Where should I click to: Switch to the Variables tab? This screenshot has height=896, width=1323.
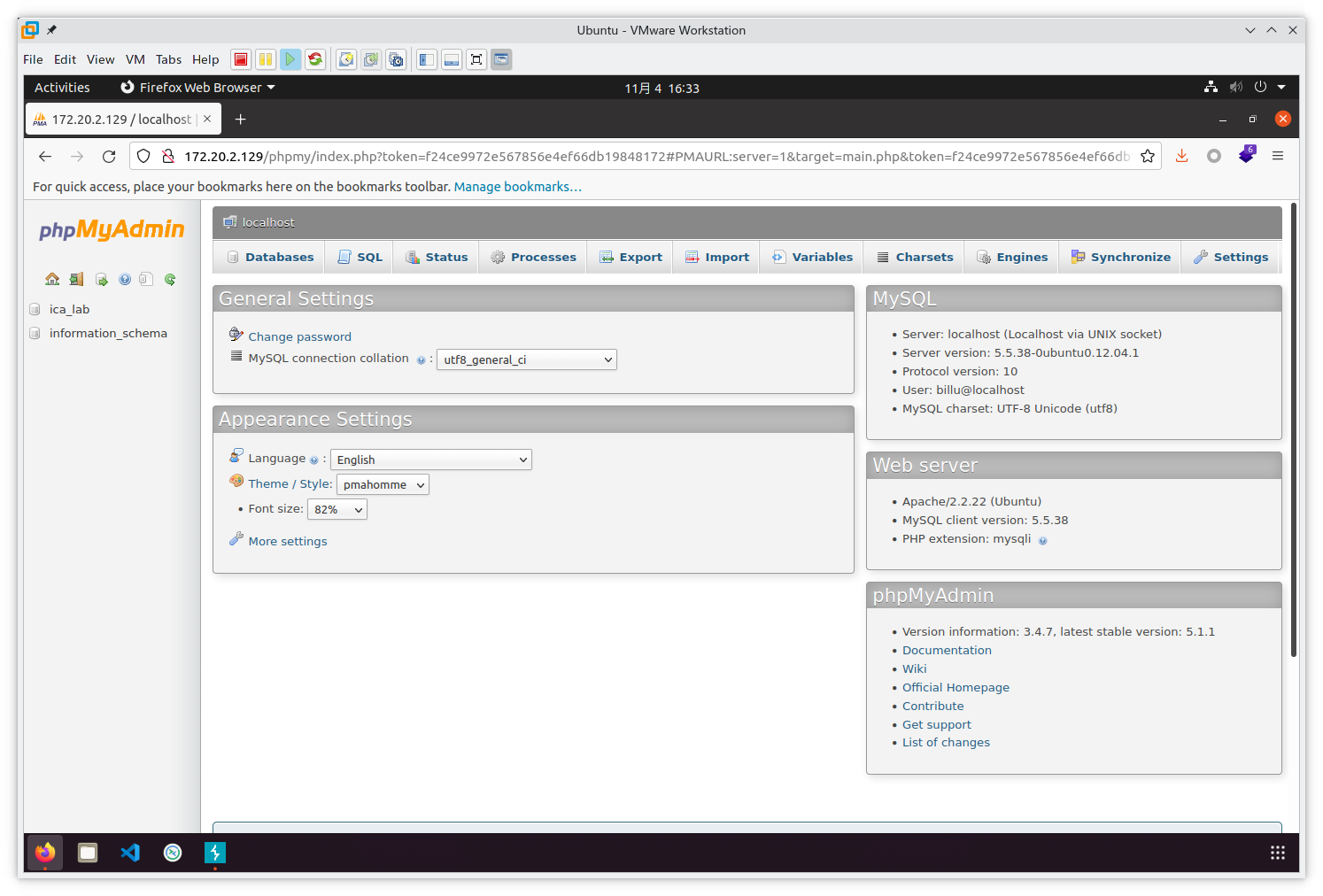[x=812, y=257]
